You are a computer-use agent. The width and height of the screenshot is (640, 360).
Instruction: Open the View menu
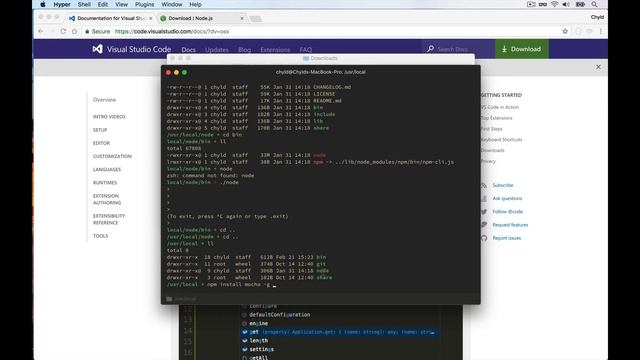coord(121,4)
